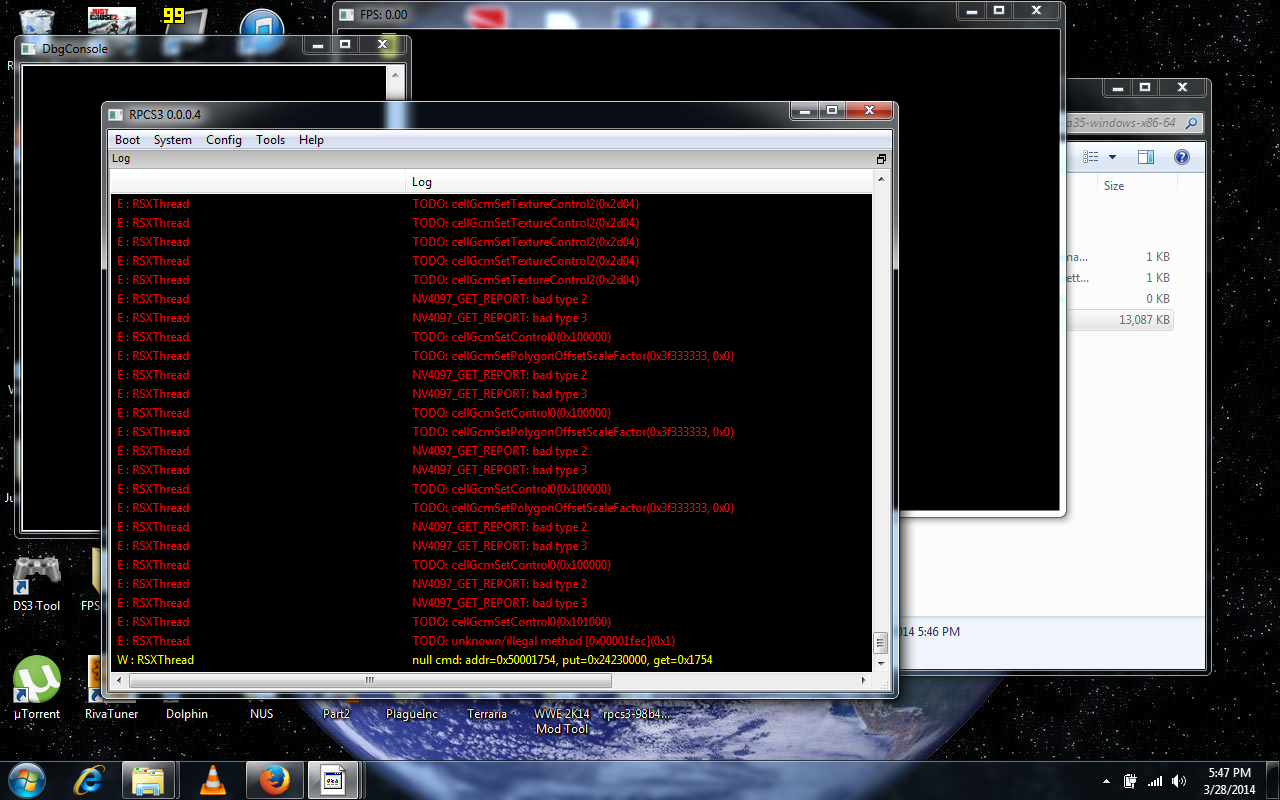
Task: Open VLC media player from the taskbar
Action: (x=213, y=779)
